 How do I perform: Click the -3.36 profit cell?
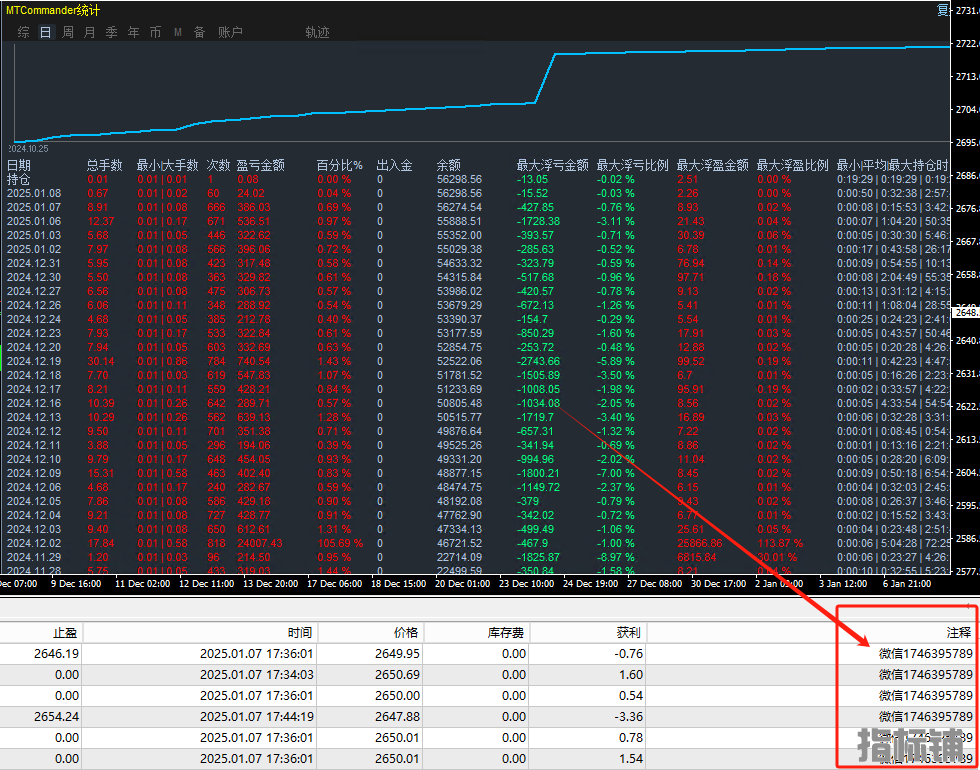[x=628, y=716]
